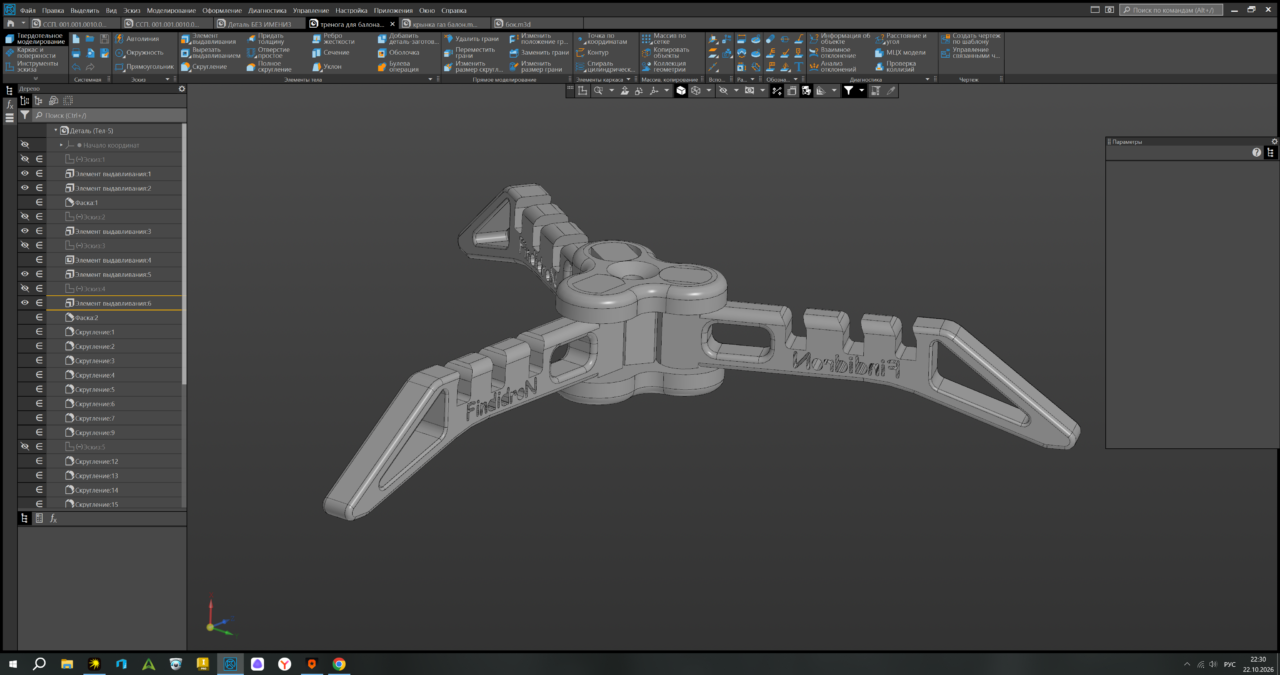This screenshot has width=1280, height=675.
Task: Select the Автолиния sketch tool
Action: (x=138, y=39)
